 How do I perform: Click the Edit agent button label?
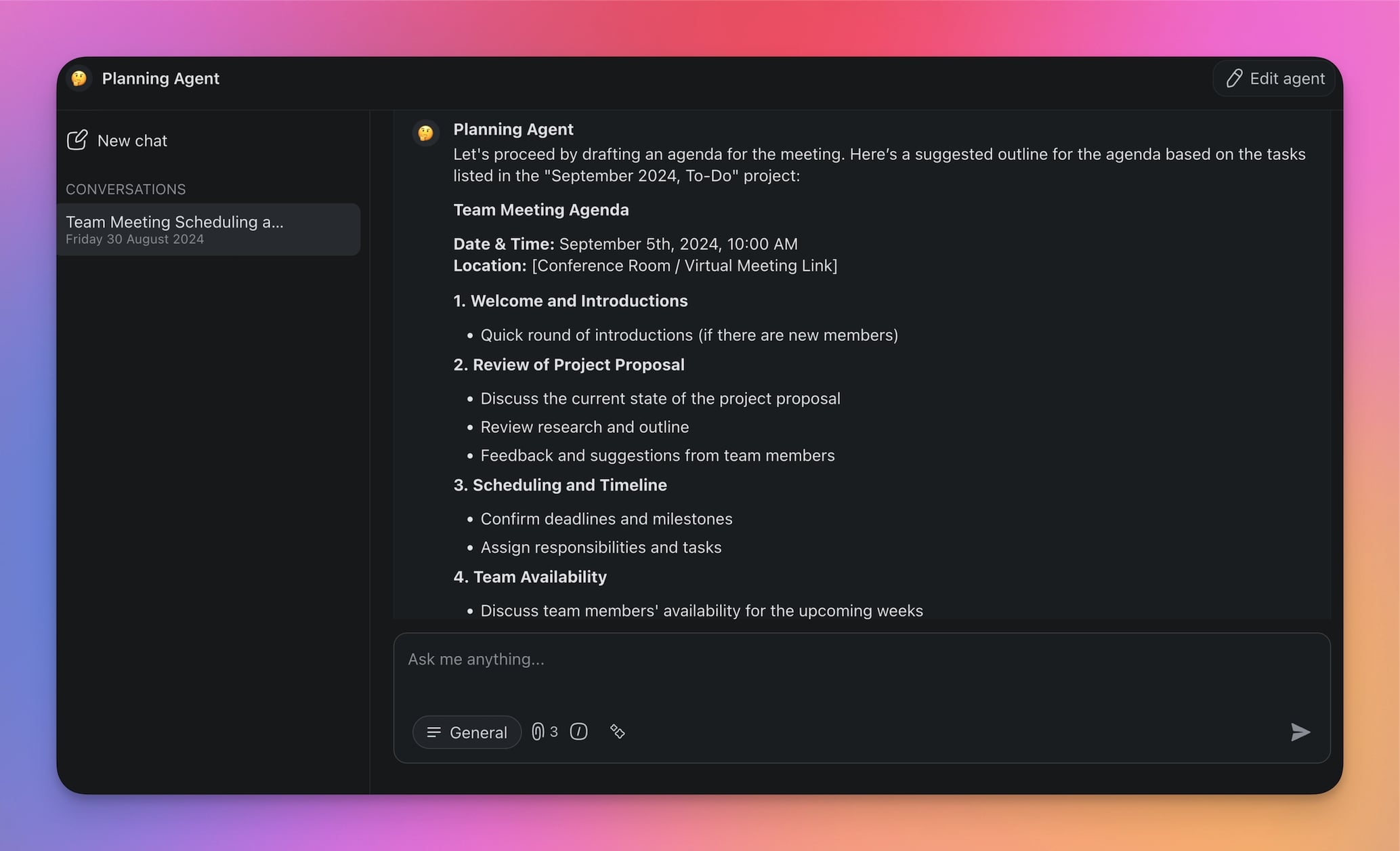coord(1287,79)
